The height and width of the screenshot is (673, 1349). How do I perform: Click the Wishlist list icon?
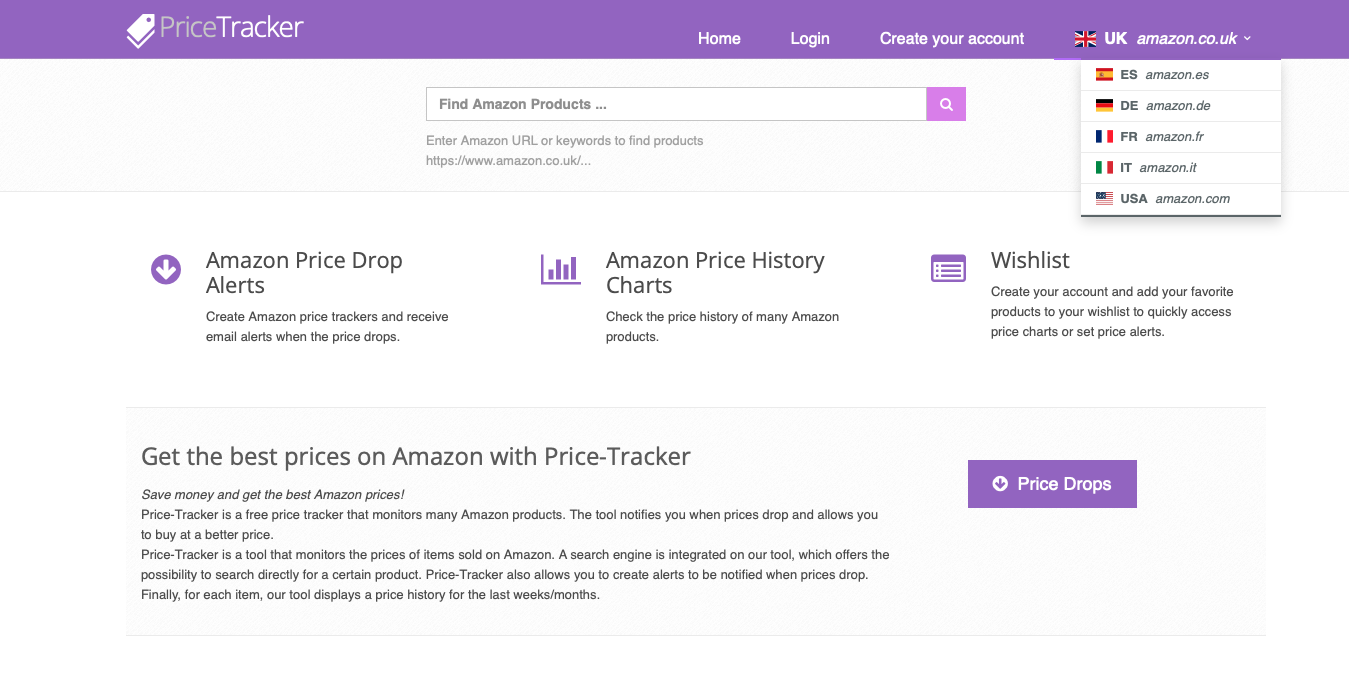click(x=947, y=267)
